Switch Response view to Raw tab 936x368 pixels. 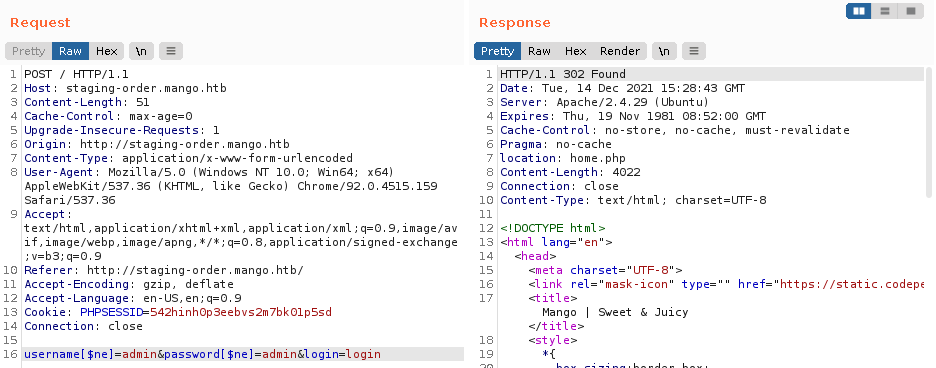click(539, 51)
